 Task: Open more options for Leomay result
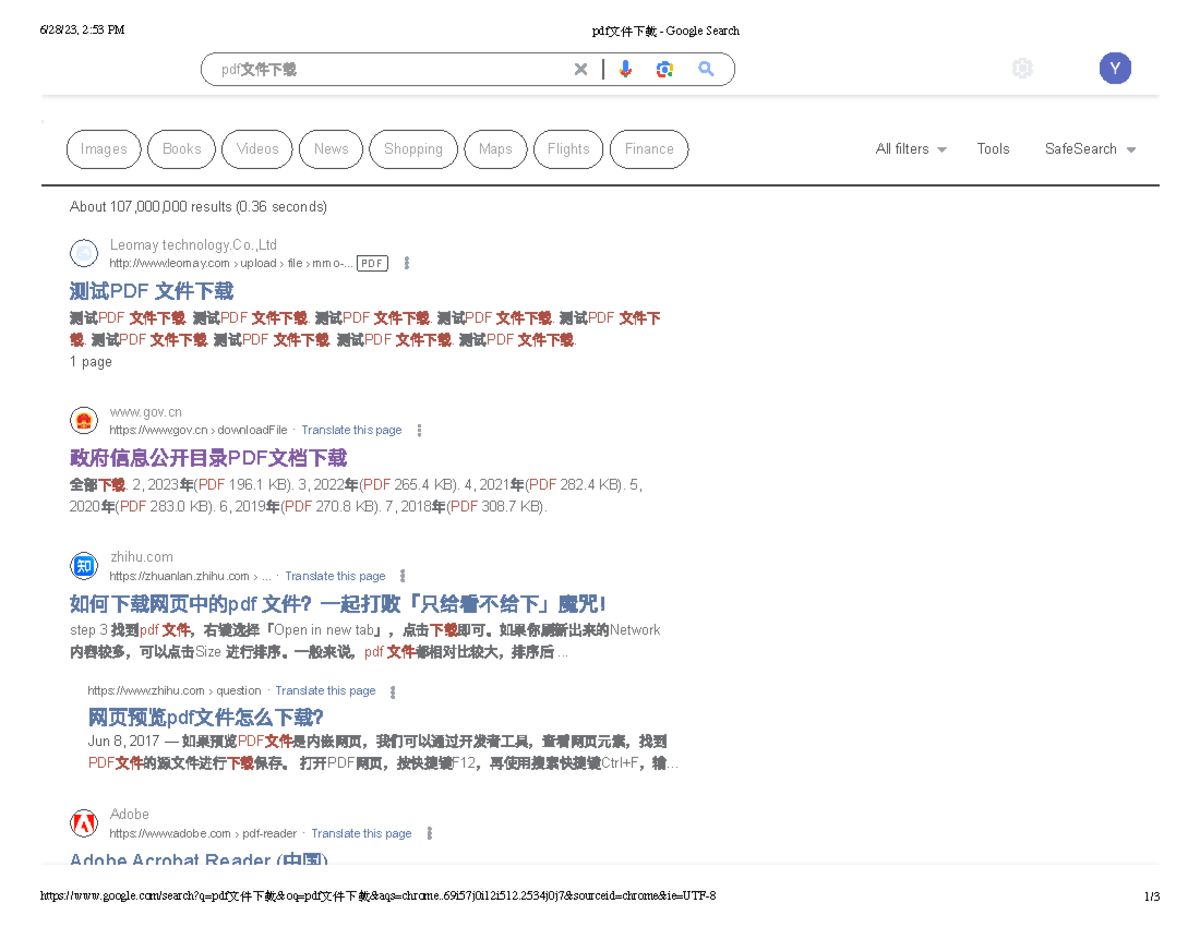pyautogui.click(x=406, y=264)
